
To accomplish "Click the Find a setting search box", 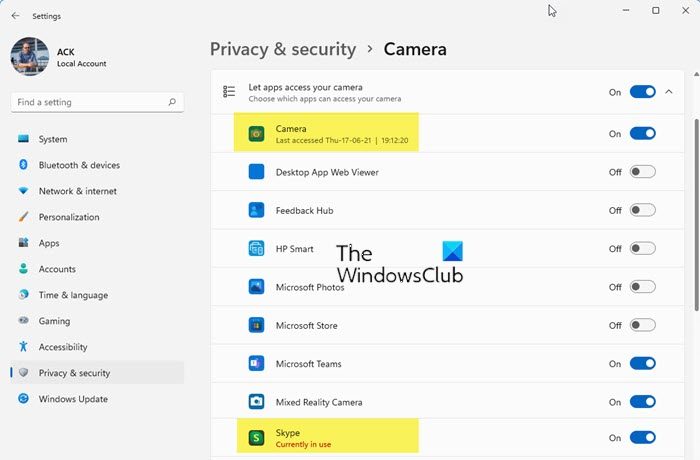I will point(88,102).
